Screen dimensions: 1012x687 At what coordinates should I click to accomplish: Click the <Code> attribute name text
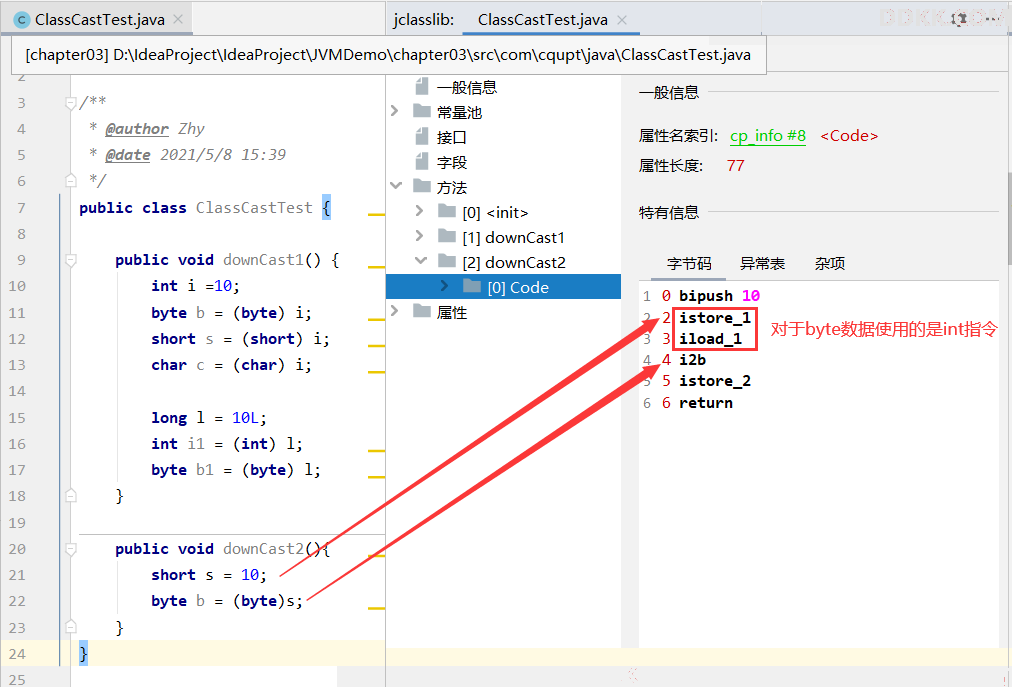[849, 136]
